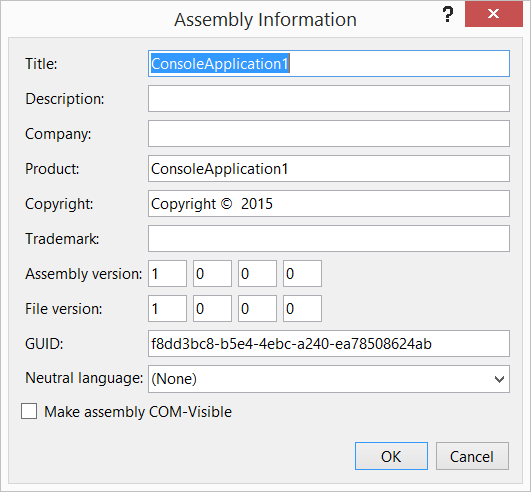Select the GUID text field

tap(328, 344)
